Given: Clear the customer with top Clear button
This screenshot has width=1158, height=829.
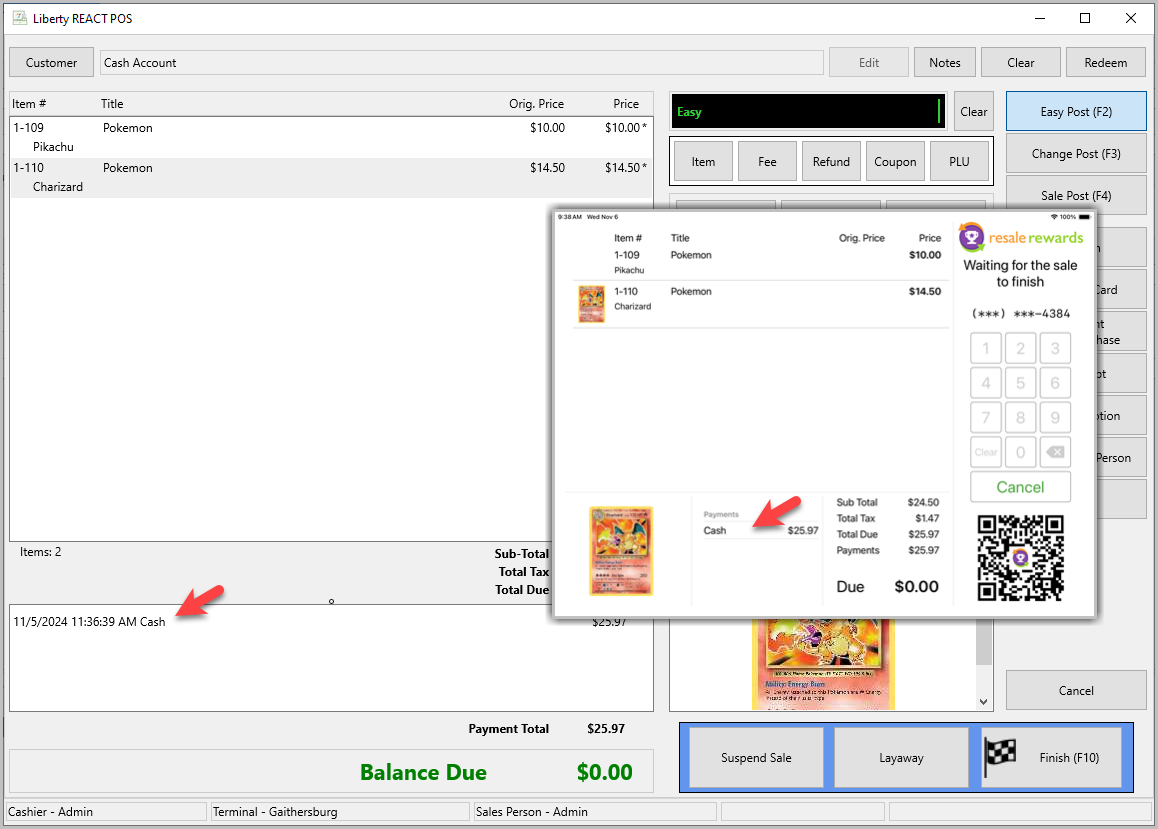Looking at the screenshot, I should click(x=1021, y=63).
